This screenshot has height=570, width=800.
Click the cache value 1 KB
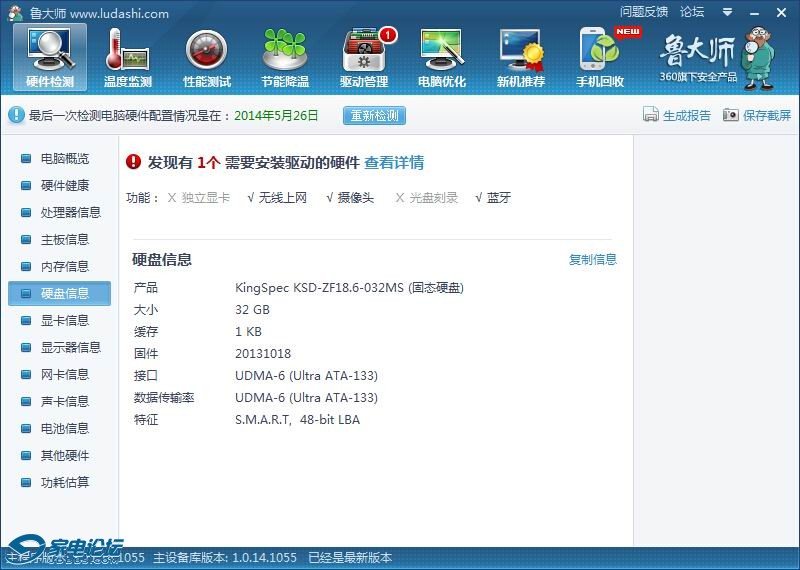click(248, 332)
